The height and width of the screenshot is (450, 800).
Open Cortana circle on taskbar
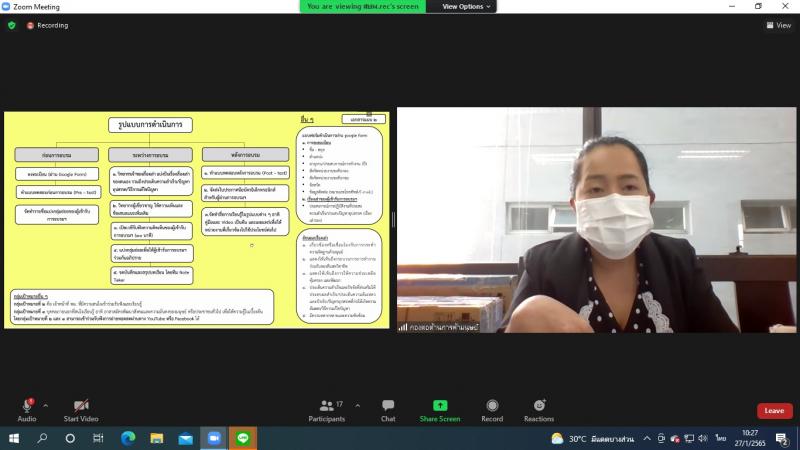[70, 438]
